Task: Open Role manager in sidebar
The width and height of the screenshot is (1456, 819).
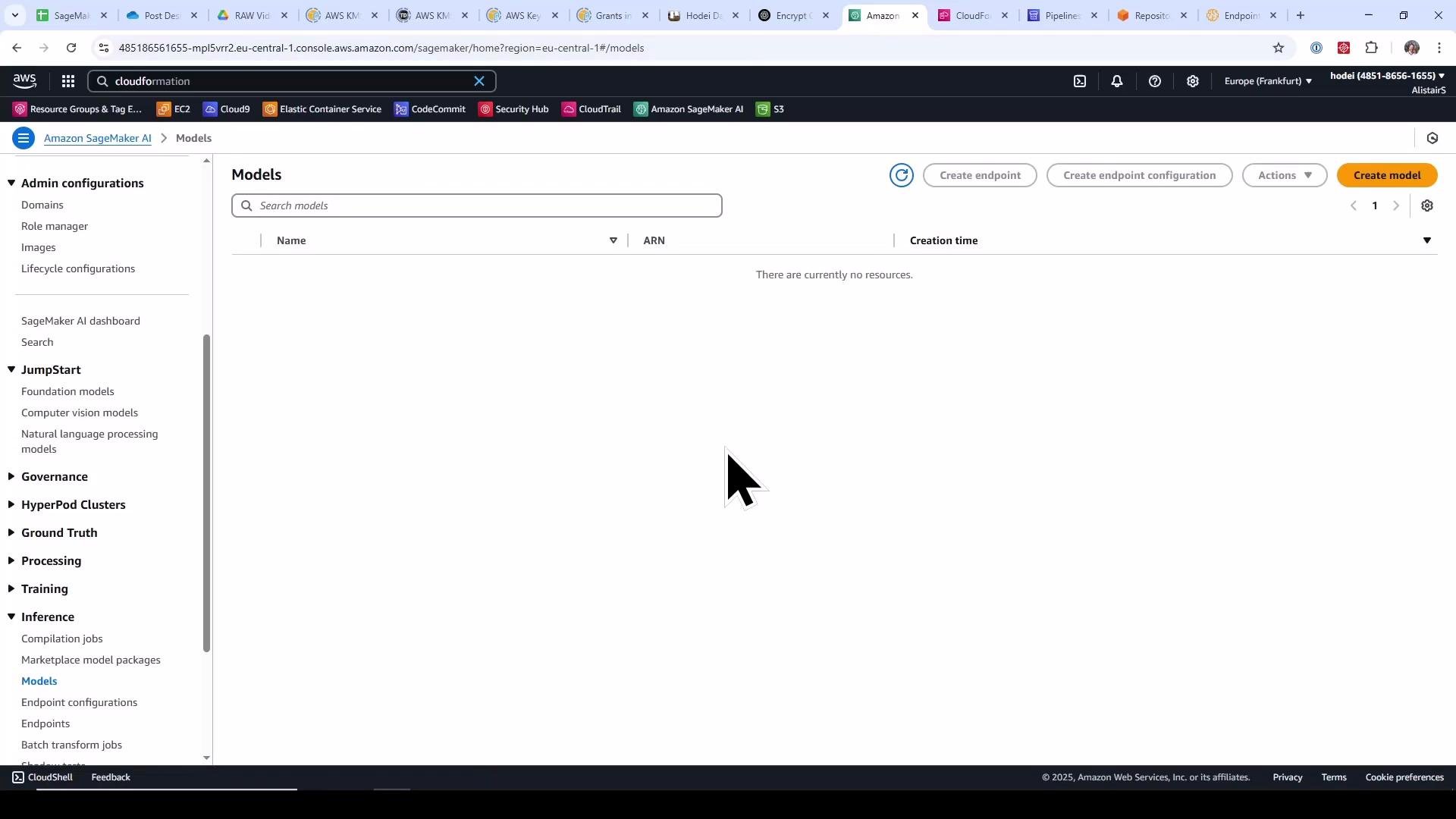Action: click(55, 226)
